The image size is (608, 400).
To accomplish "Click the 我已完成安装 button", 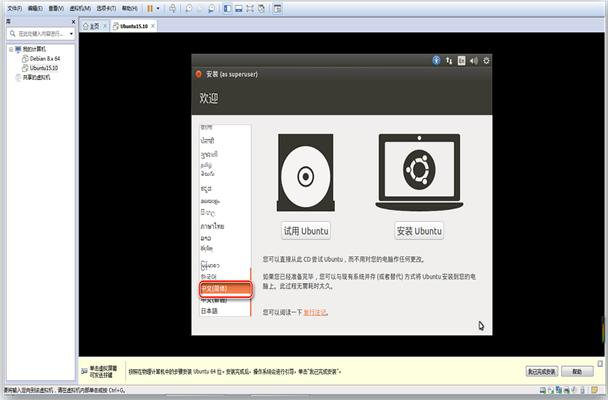I will pyautogui.click(x=542, y=372).
